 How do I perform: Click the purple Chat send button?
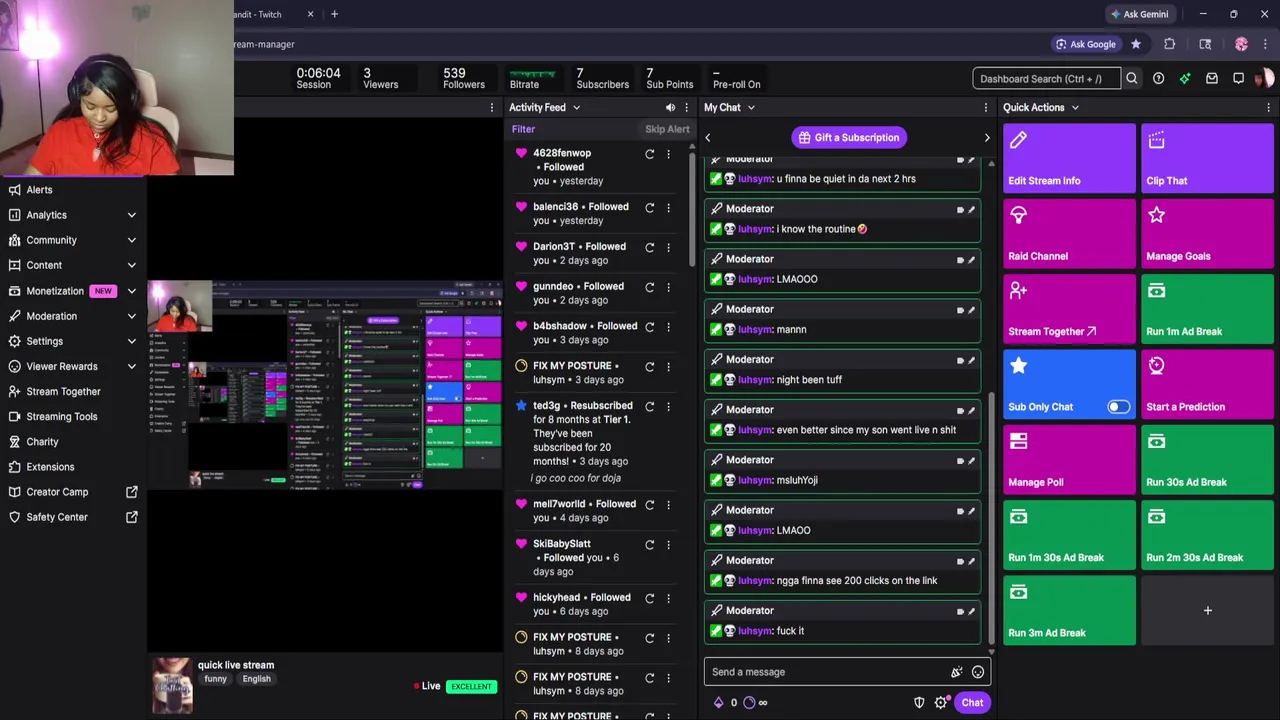tap(972, 702)
